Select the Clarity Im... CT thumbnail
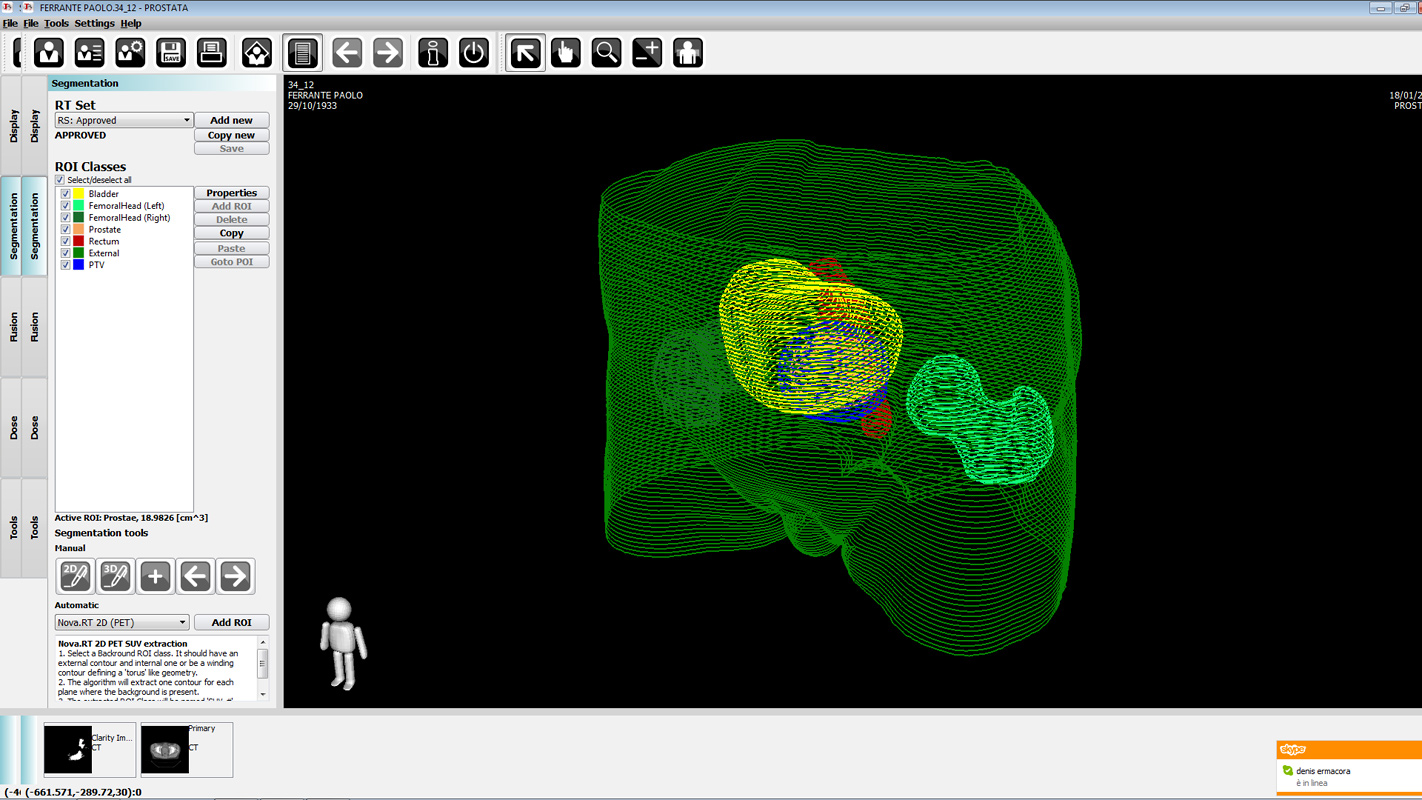 (89, 750)
